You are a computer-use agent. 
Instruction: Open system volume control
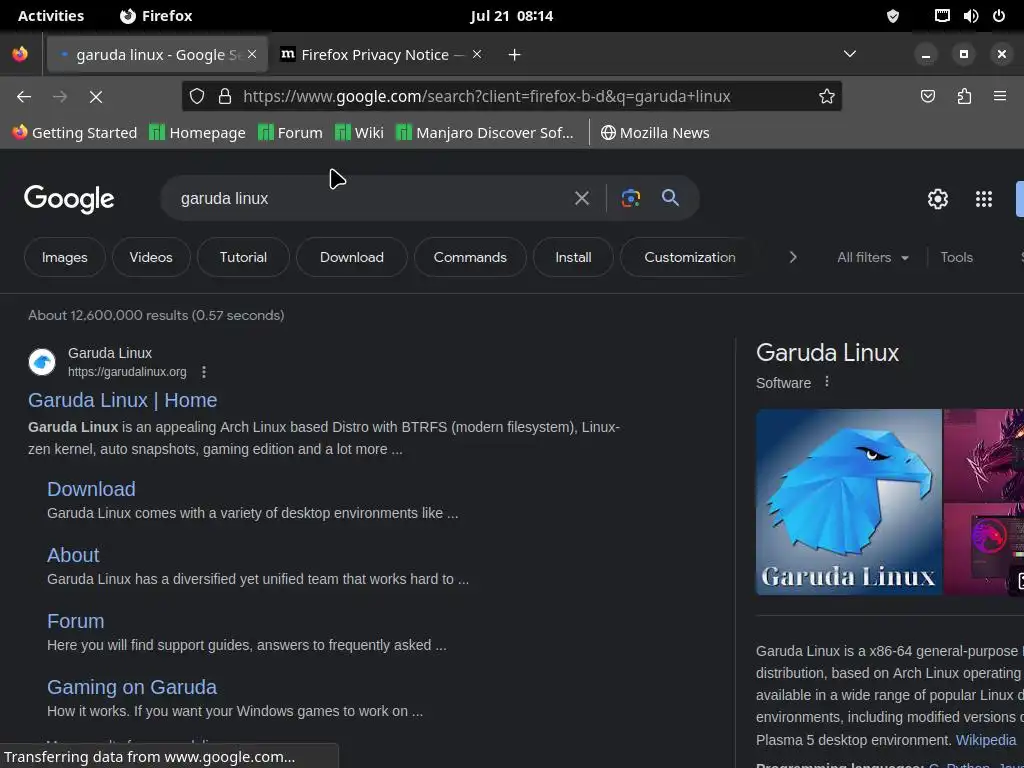point(970,16)
